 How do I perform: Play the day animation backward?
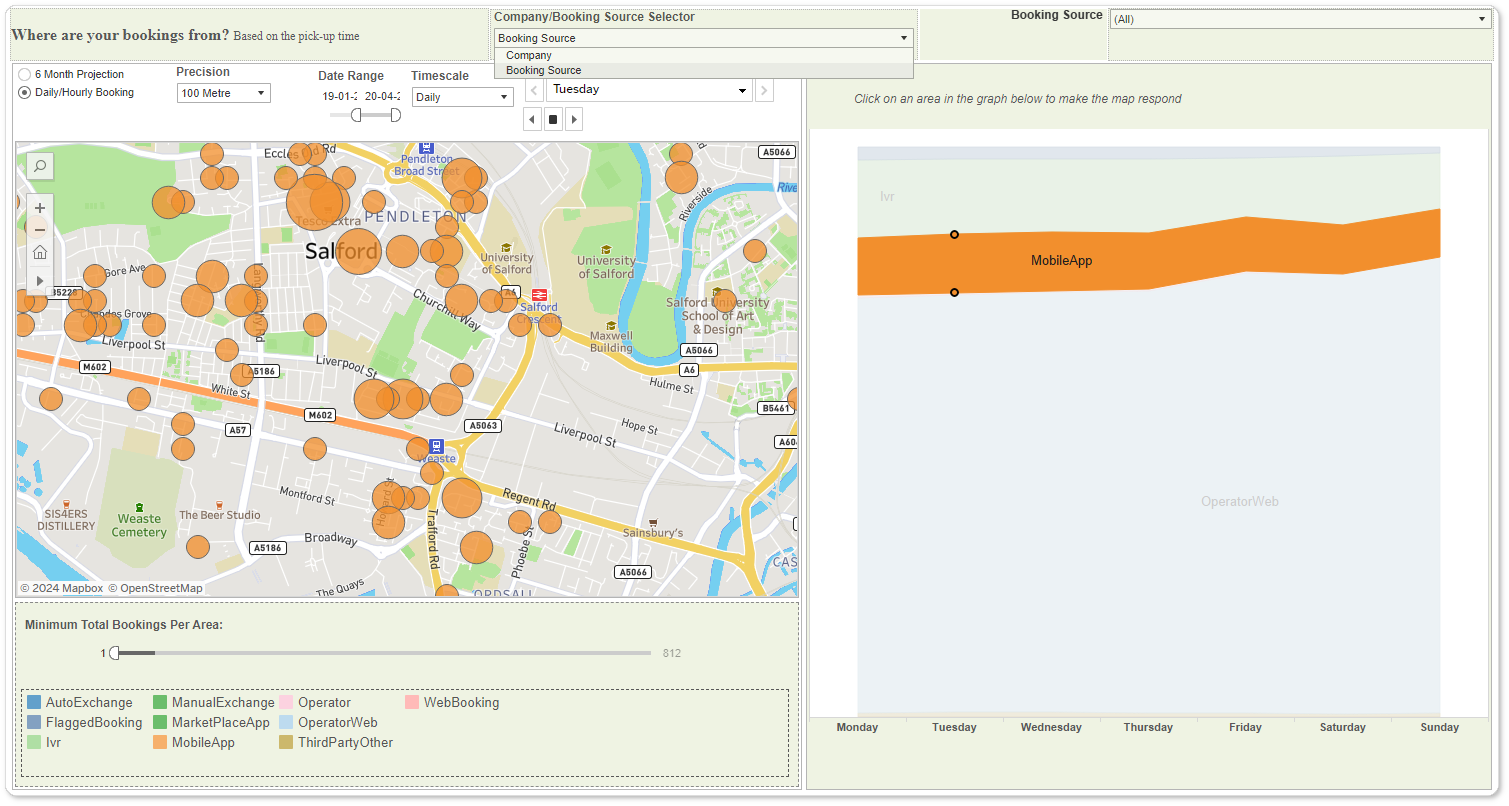tap(532, 119)
